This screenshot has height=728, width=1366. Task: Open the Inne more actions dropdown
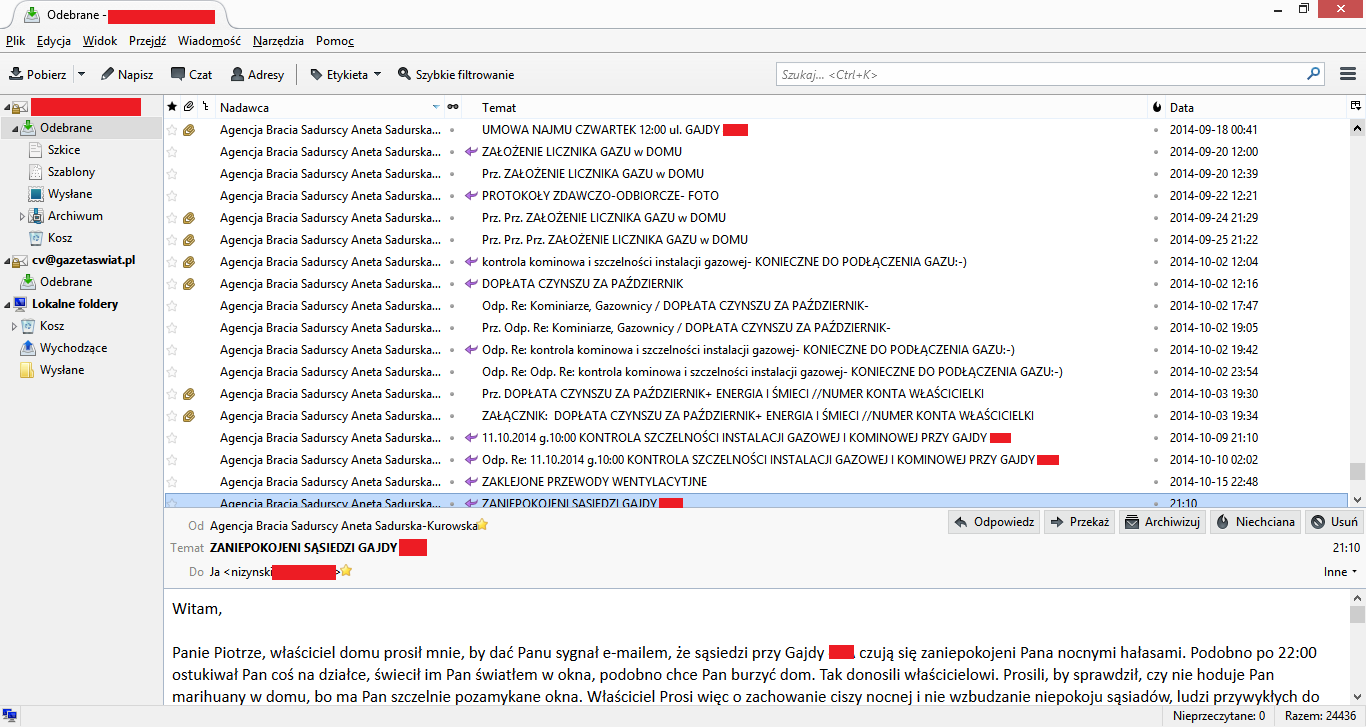(x=1340, y=572)
